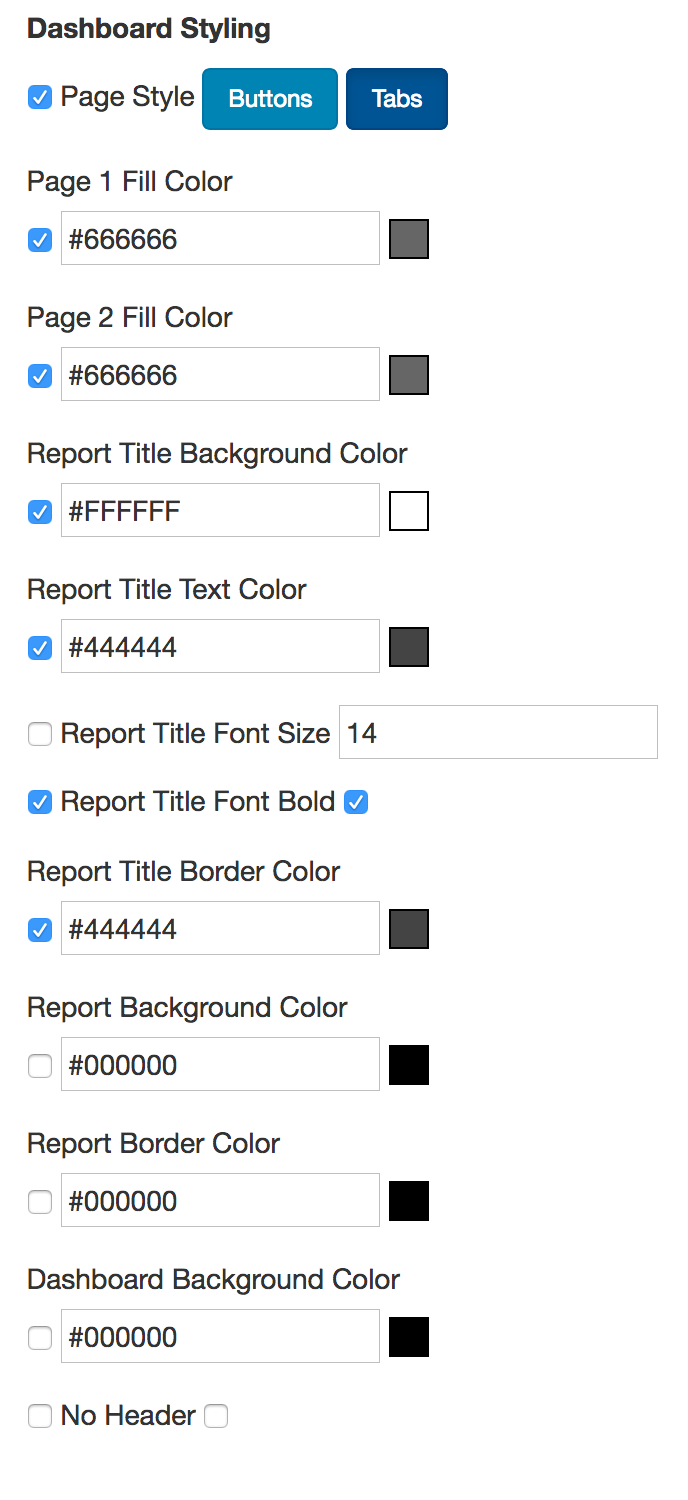Uncheck the Page 2 Fill Color option
This screenshot has width=688, height=1500.
point(39,375)
